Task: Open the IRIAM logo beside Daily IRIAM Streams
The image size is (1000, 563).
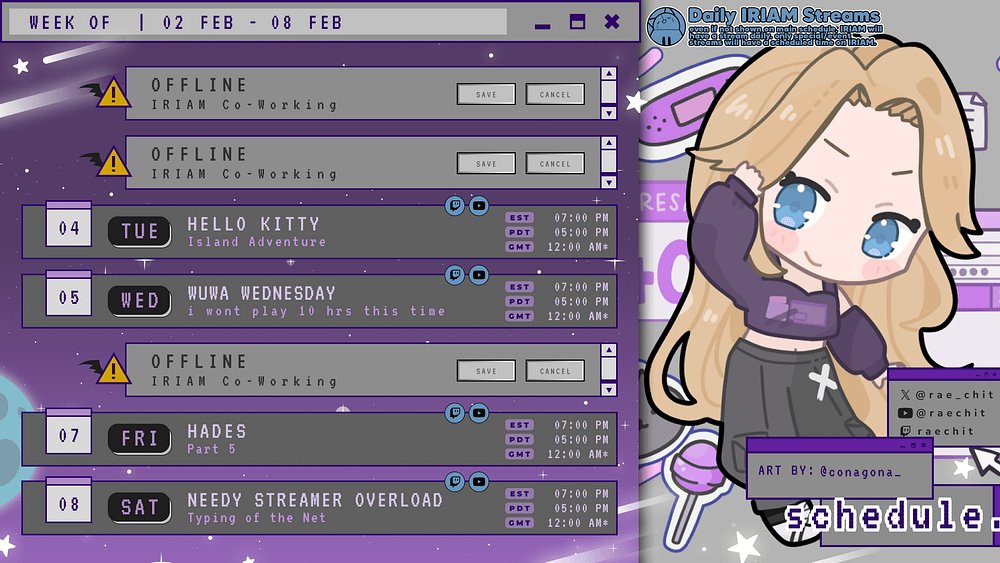Action: 664,27
